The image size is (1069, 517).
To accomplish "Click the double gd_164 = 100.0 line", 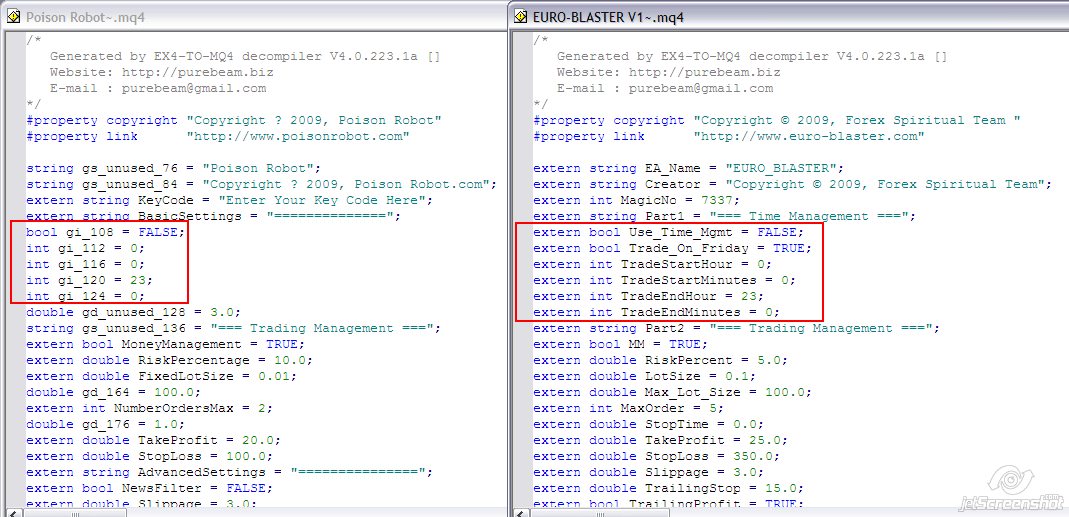I will pyautogui.click(x=114, y=392).
